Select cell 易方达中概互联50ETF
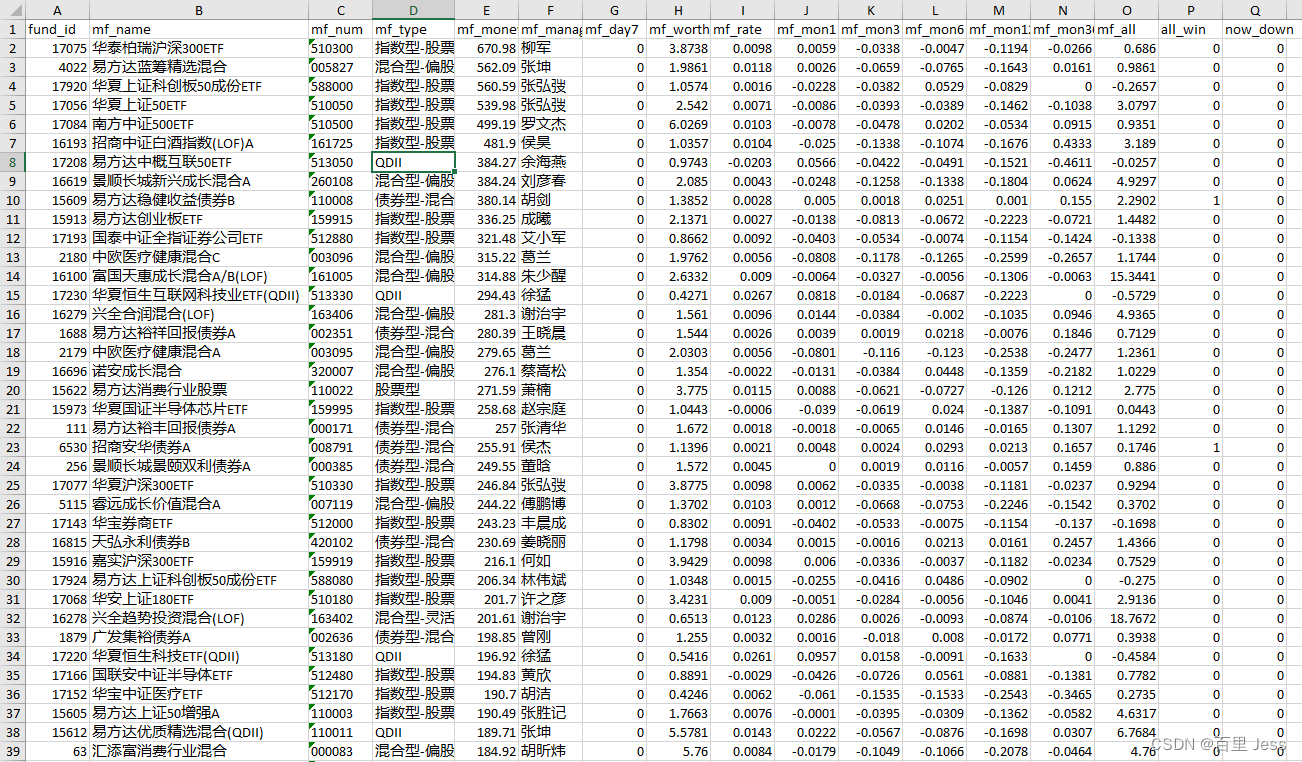1302x762 pixels. [198, 162]
